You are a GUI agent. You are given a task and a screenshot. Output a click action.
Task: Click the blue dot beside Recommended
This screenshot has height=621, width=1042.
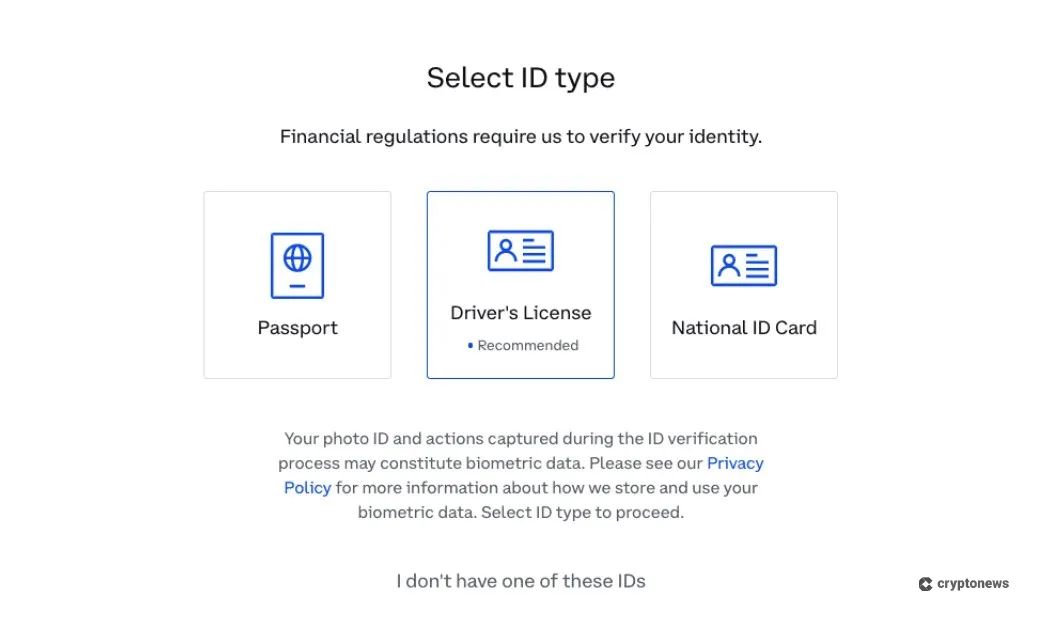click(469, 345)
